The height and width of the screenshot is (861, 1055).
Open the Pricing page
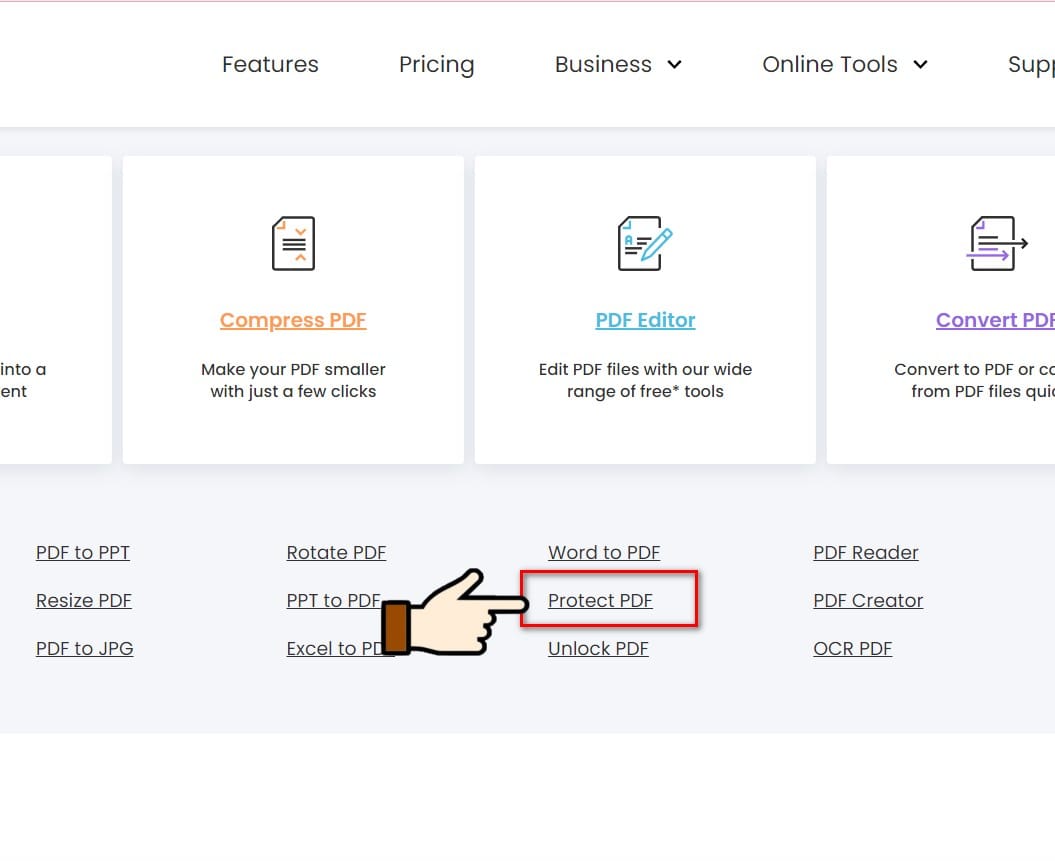point(437,65)
